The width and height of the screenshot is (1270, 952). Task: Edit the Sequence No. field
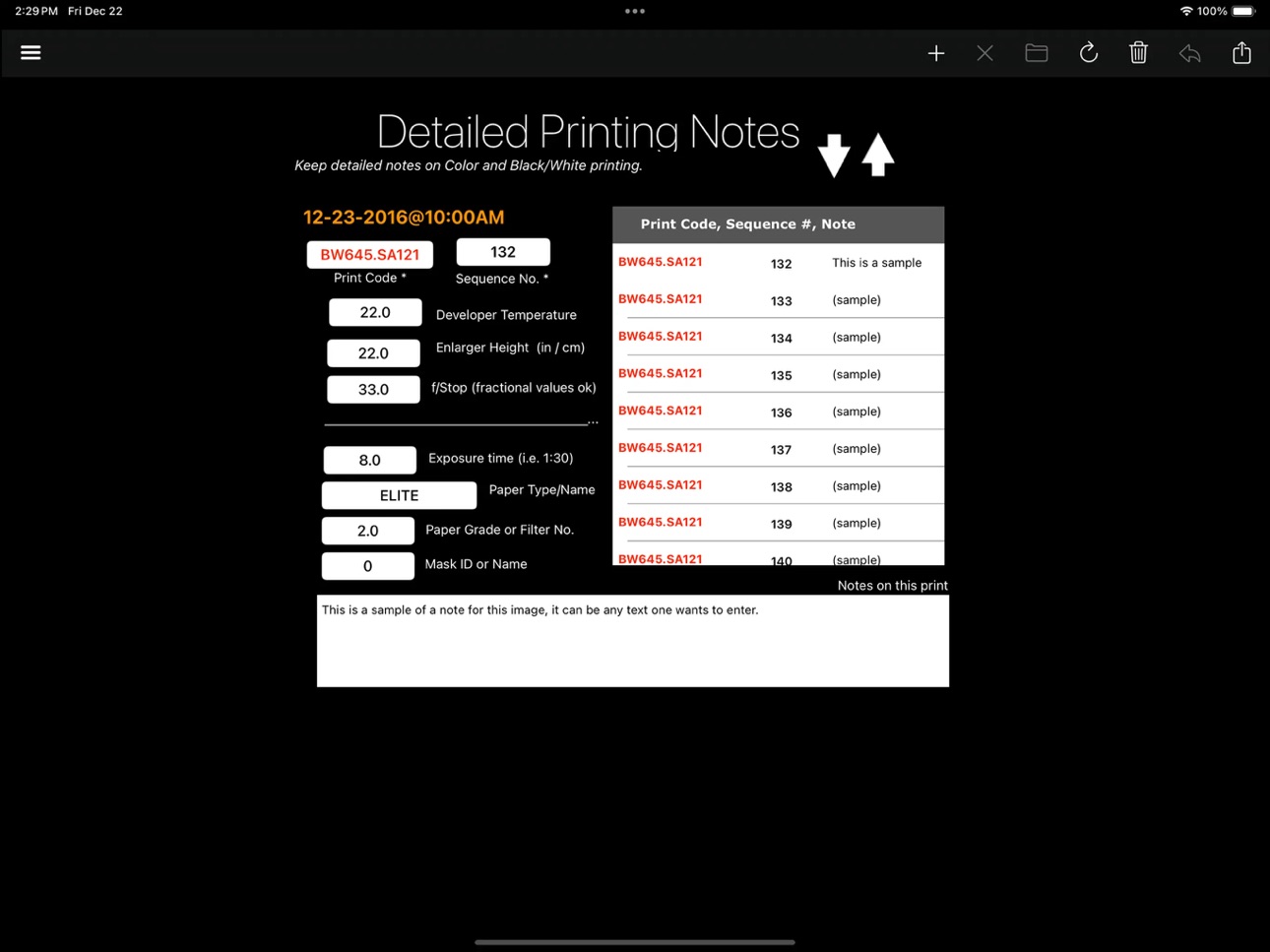503,252
